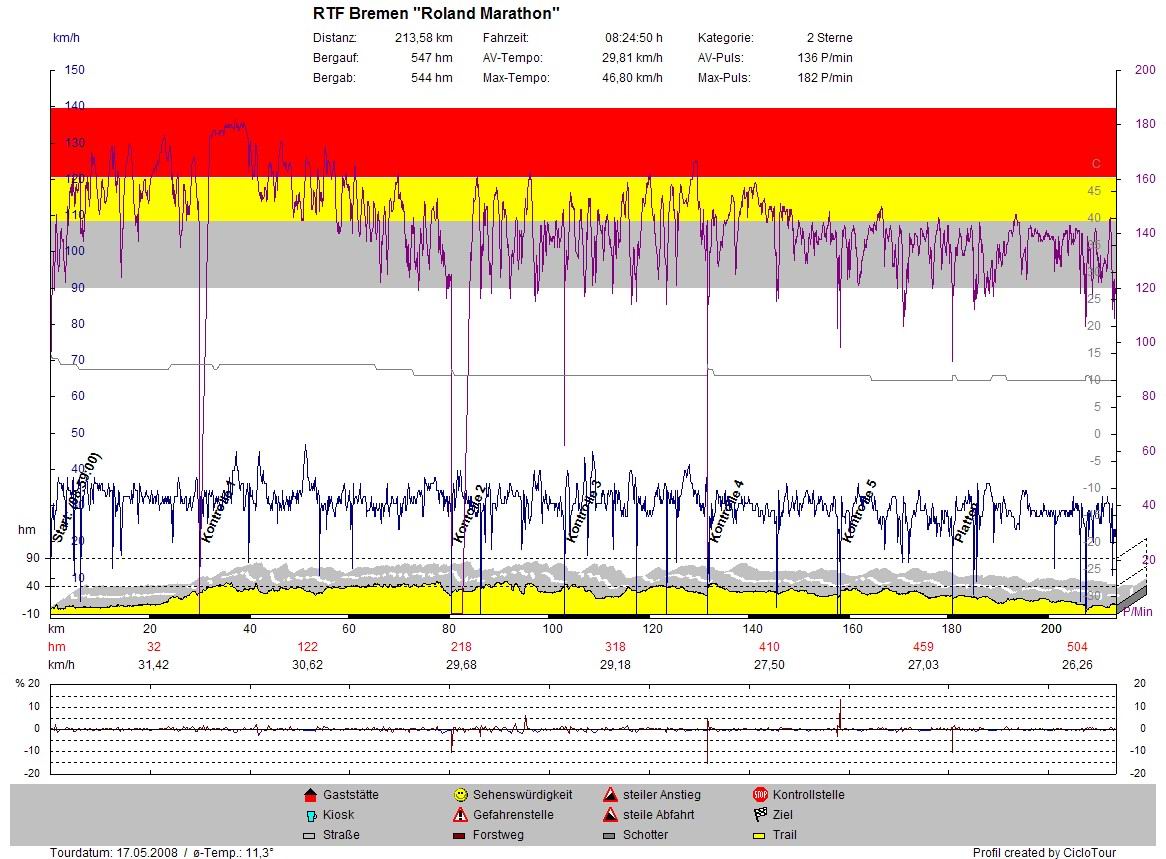Click the Kontrollstelle stop sign icon
The width and height of the screenshot is (1166, 859).
pyautogui.click(x=759, y=795)
